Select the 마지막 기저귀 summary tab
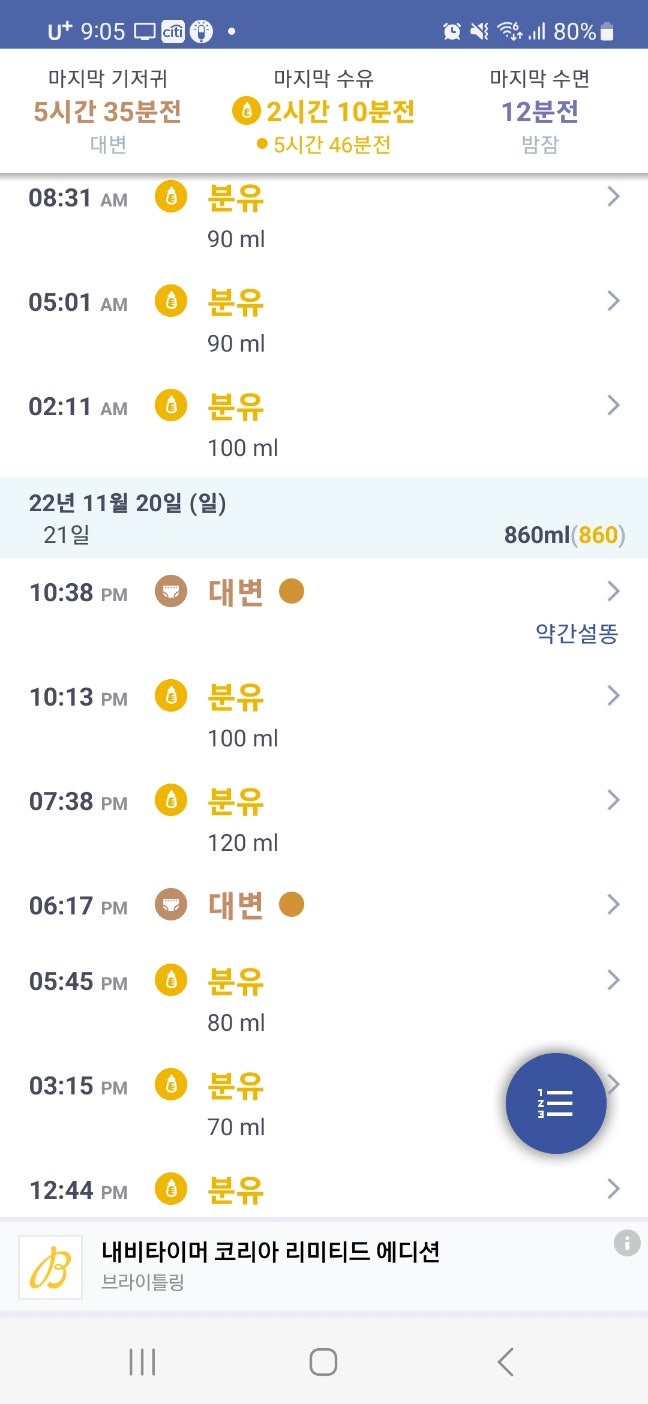 108,110
